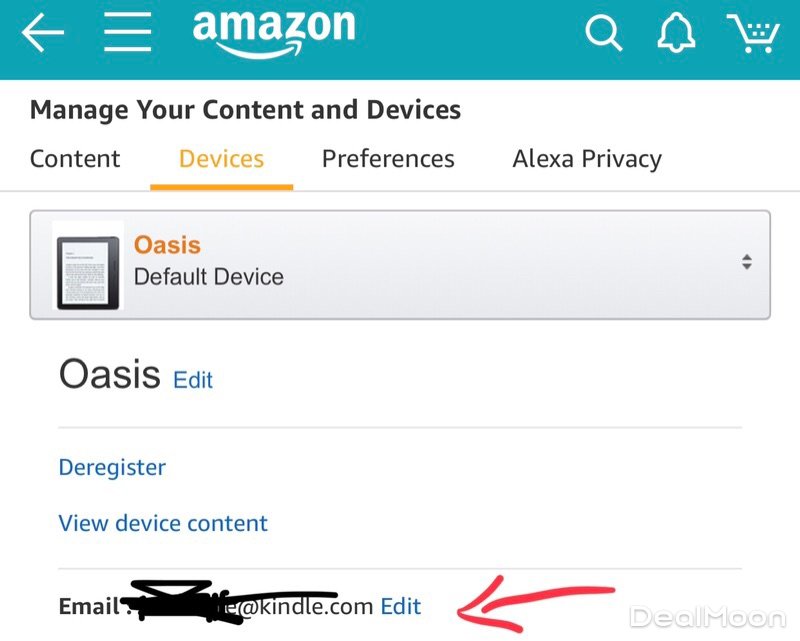This screenshot has width=800, height=641.
Task: Click the Amazon logo
Action: pyautogui.click(x=273, y=33)
